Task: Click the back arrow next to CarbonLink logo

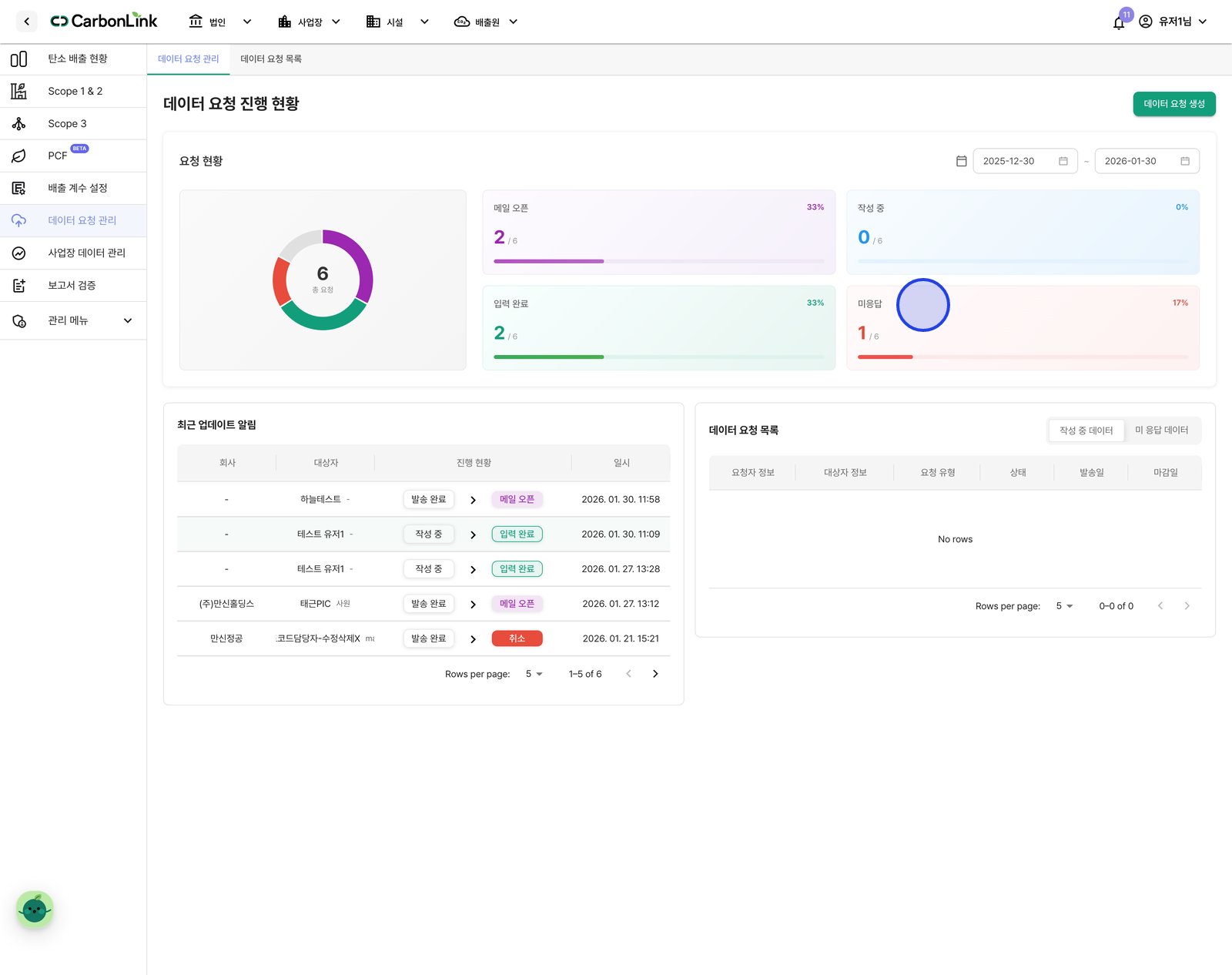Action: 27,22
